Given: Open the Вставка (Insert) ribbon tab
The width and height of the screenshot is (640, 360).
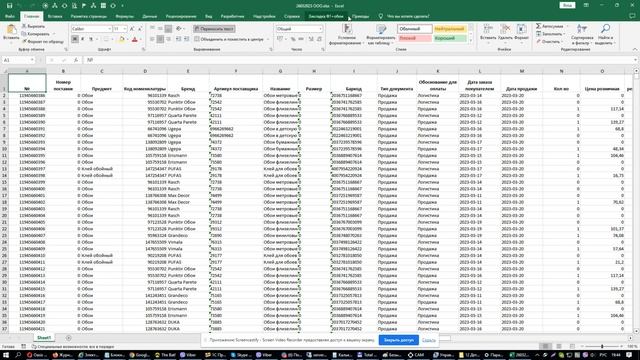Looking at the screenshot, I should click(55, 16).
